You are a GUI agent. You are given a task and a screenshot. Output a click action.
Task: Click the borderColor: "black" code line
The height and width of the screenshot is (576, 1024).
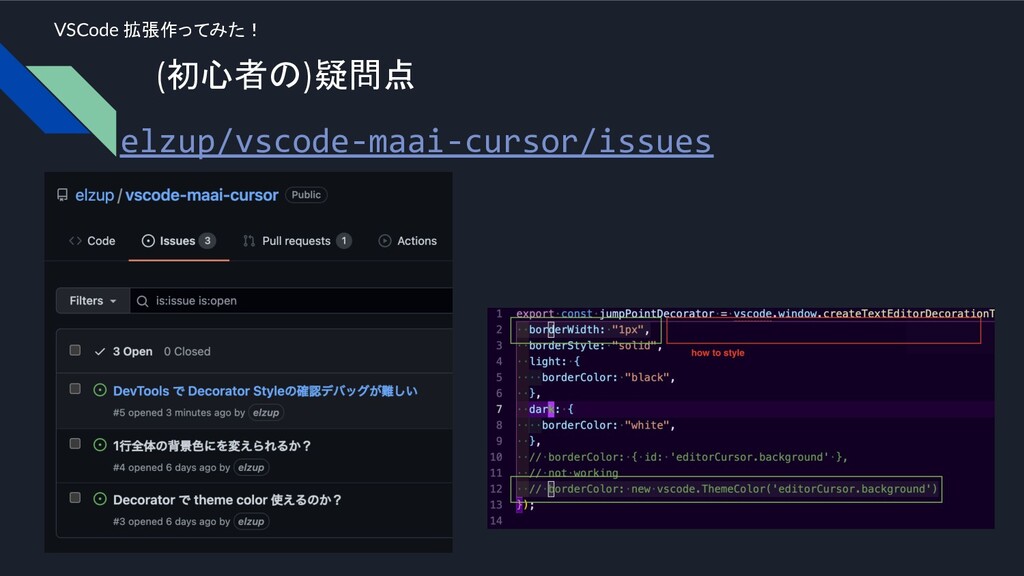[608, 377]
